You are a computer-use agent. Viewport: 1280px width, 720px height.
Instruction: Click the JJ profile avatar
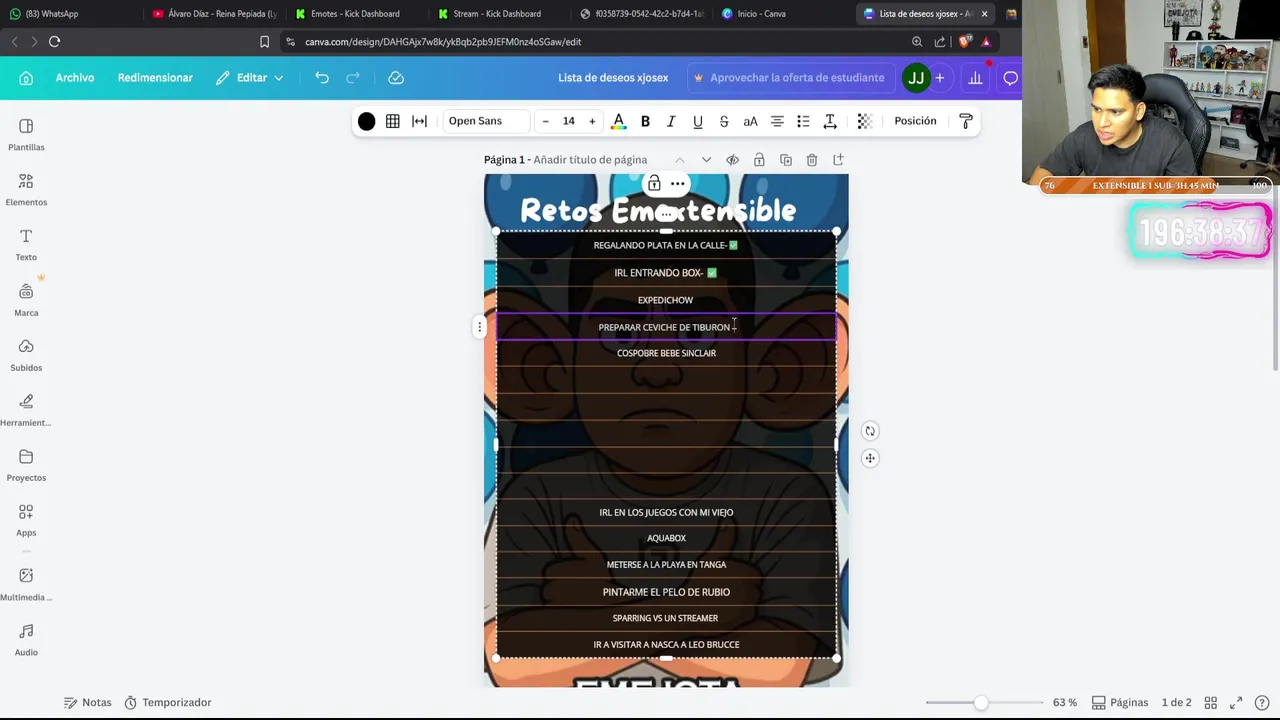tap(915, 78)
